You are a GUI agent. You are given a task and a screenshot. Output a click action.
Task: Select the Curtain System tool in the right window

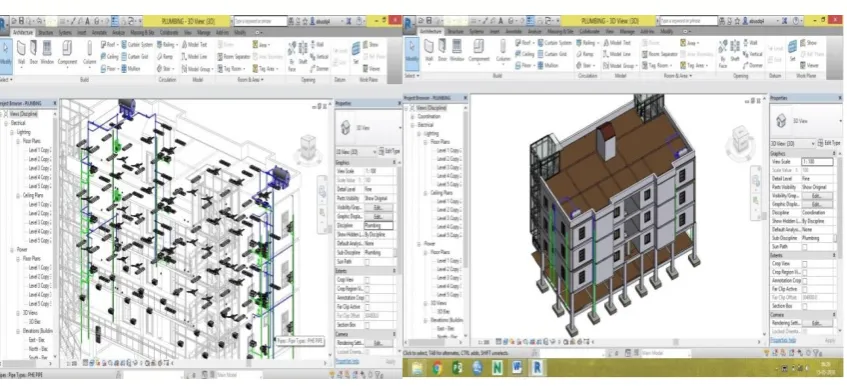point(554,43)
